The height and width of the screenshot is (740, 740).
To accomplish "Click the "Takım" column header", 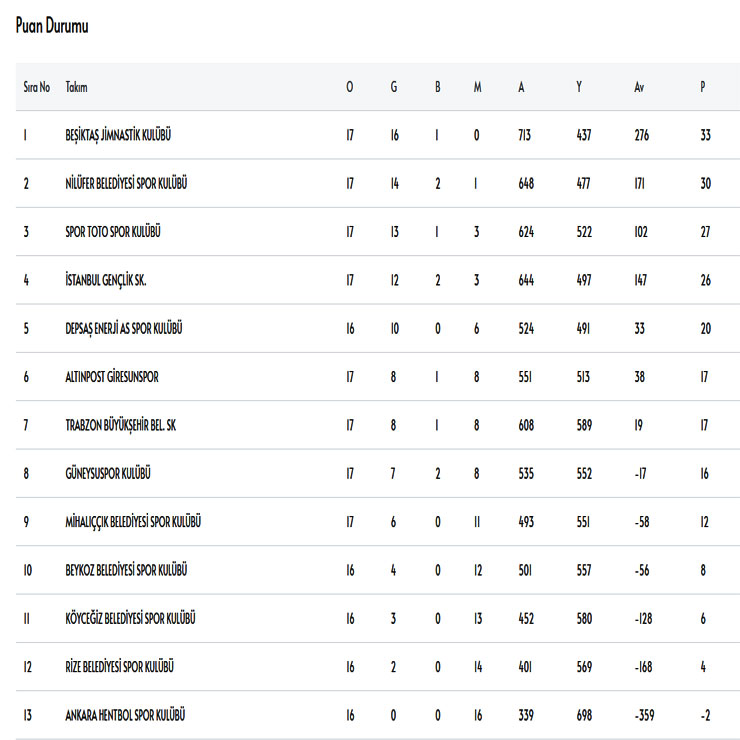I will pyautogui.click(x=76, y=87).
